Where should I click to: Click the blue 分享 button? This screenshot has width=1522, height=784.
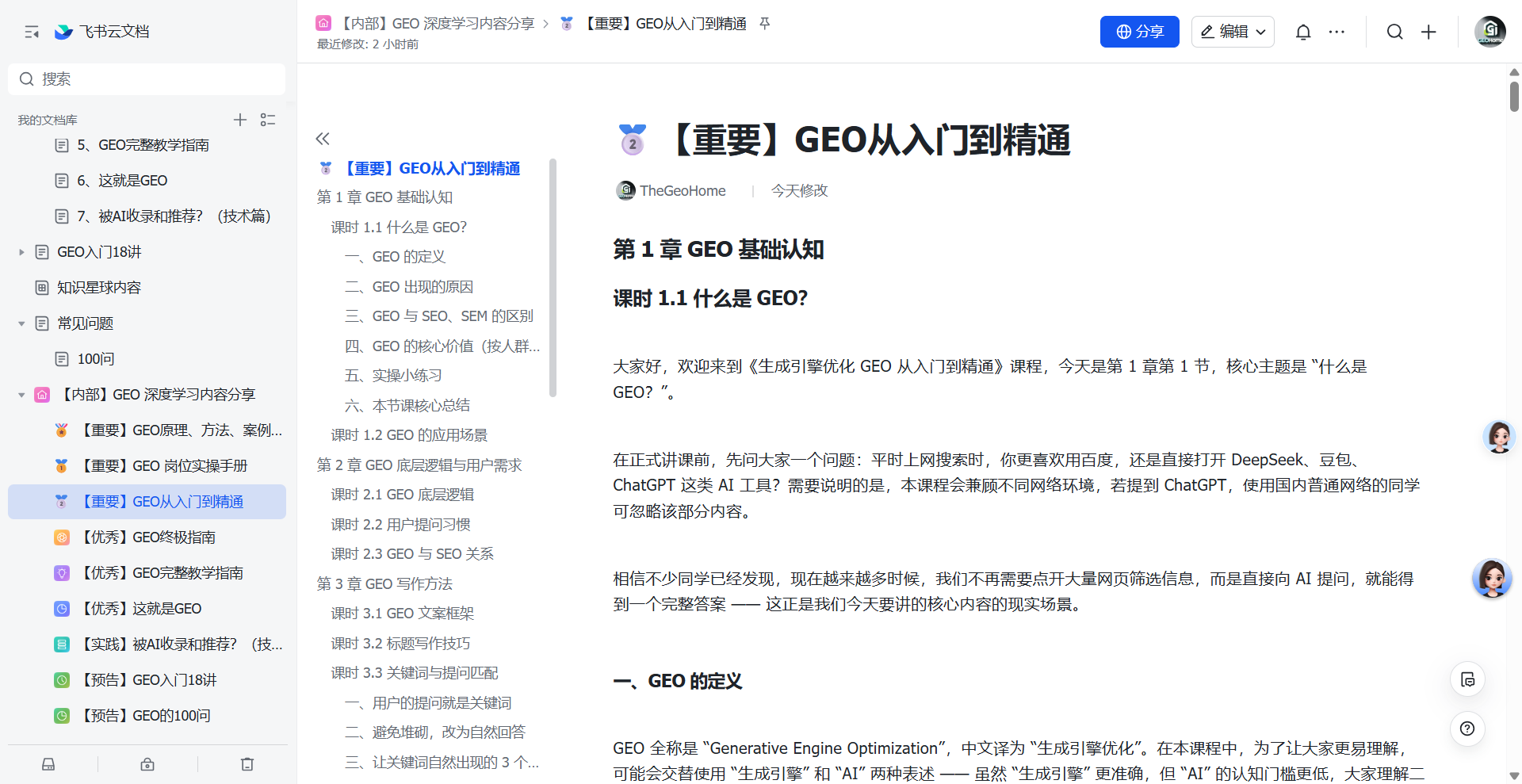coord(1139,32)
